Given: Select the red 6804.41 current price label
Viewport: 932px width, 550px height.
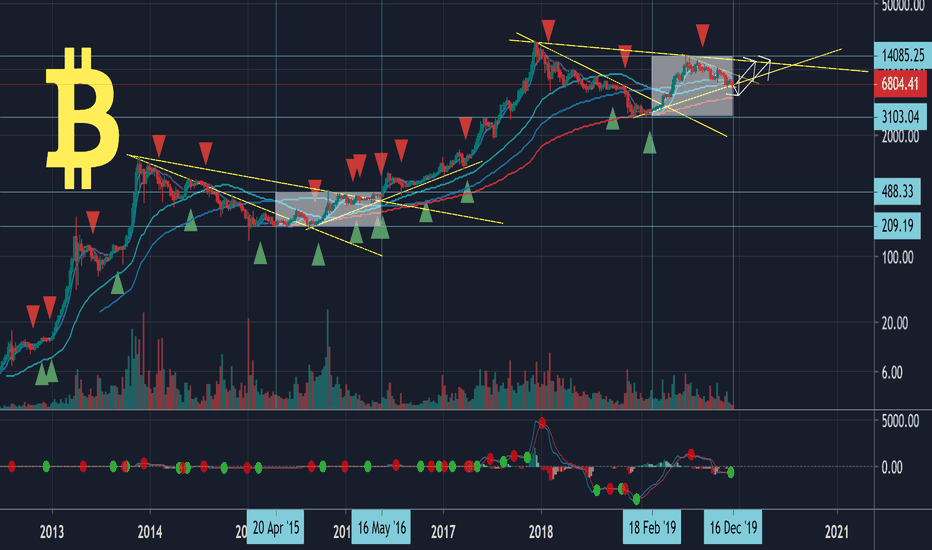Looking at the screenshot, I should coord(900,84).
